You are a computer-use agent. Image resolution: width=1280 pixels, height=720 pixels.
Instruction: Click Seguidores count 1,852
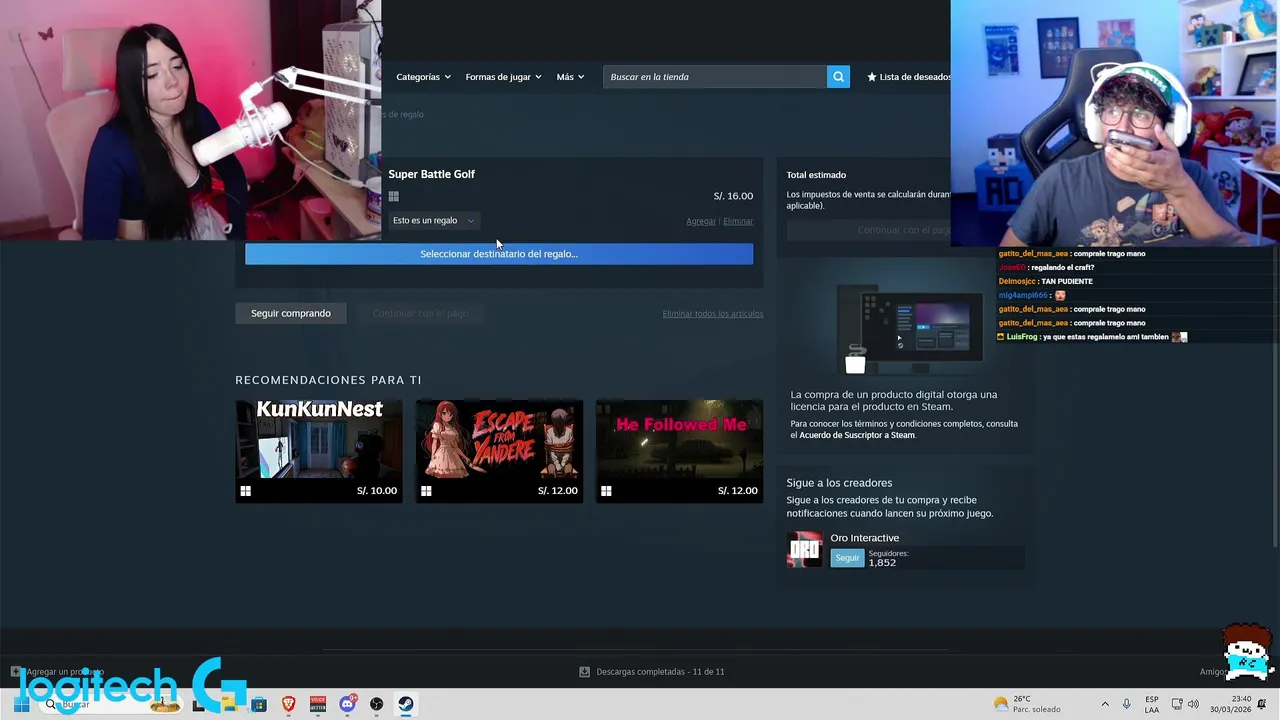pos(882,563)
